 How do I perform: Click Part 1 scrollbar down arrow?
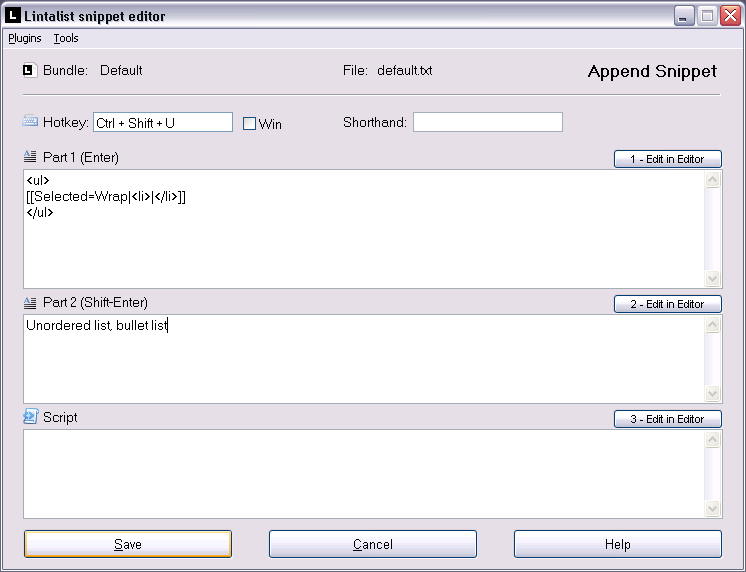712,278
